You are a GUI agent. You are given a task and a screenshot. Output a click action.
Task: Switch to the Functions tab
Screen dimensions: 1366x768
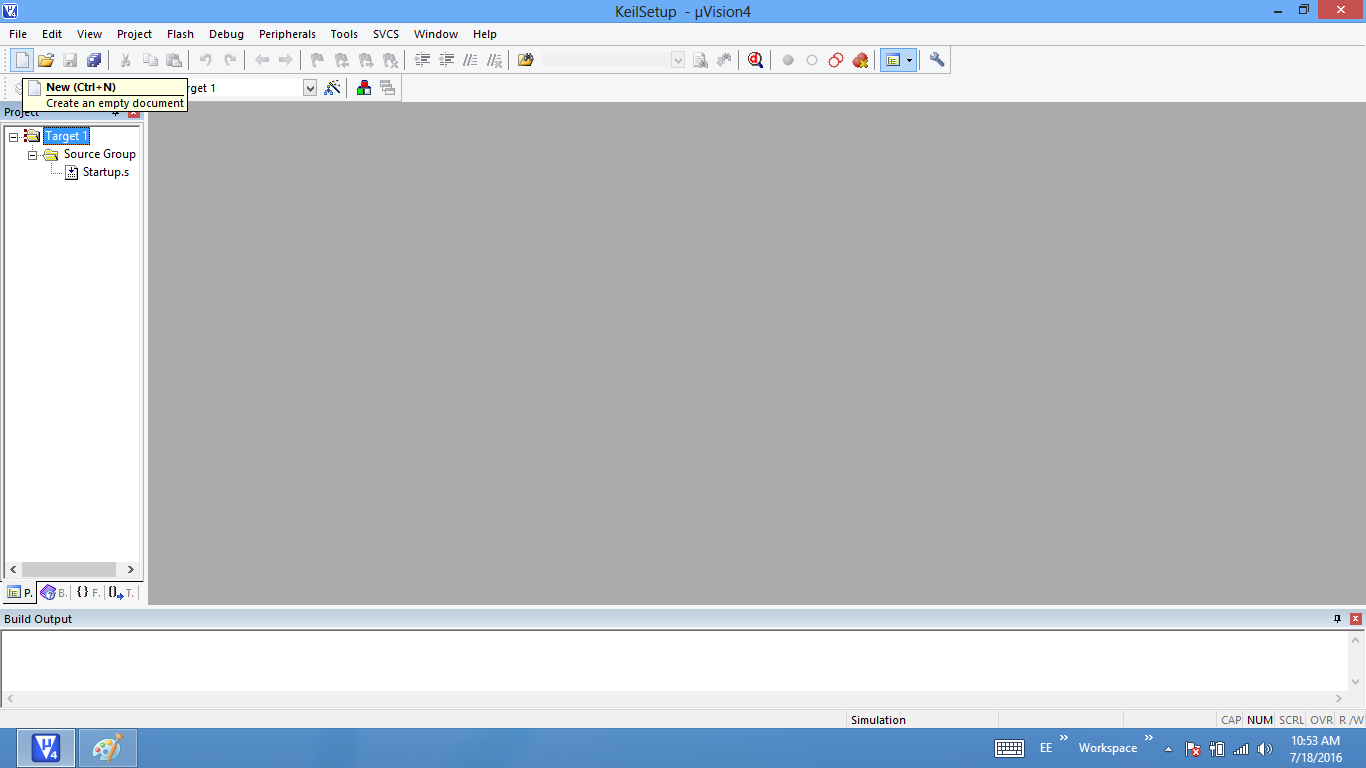click(x=88, y=593)
